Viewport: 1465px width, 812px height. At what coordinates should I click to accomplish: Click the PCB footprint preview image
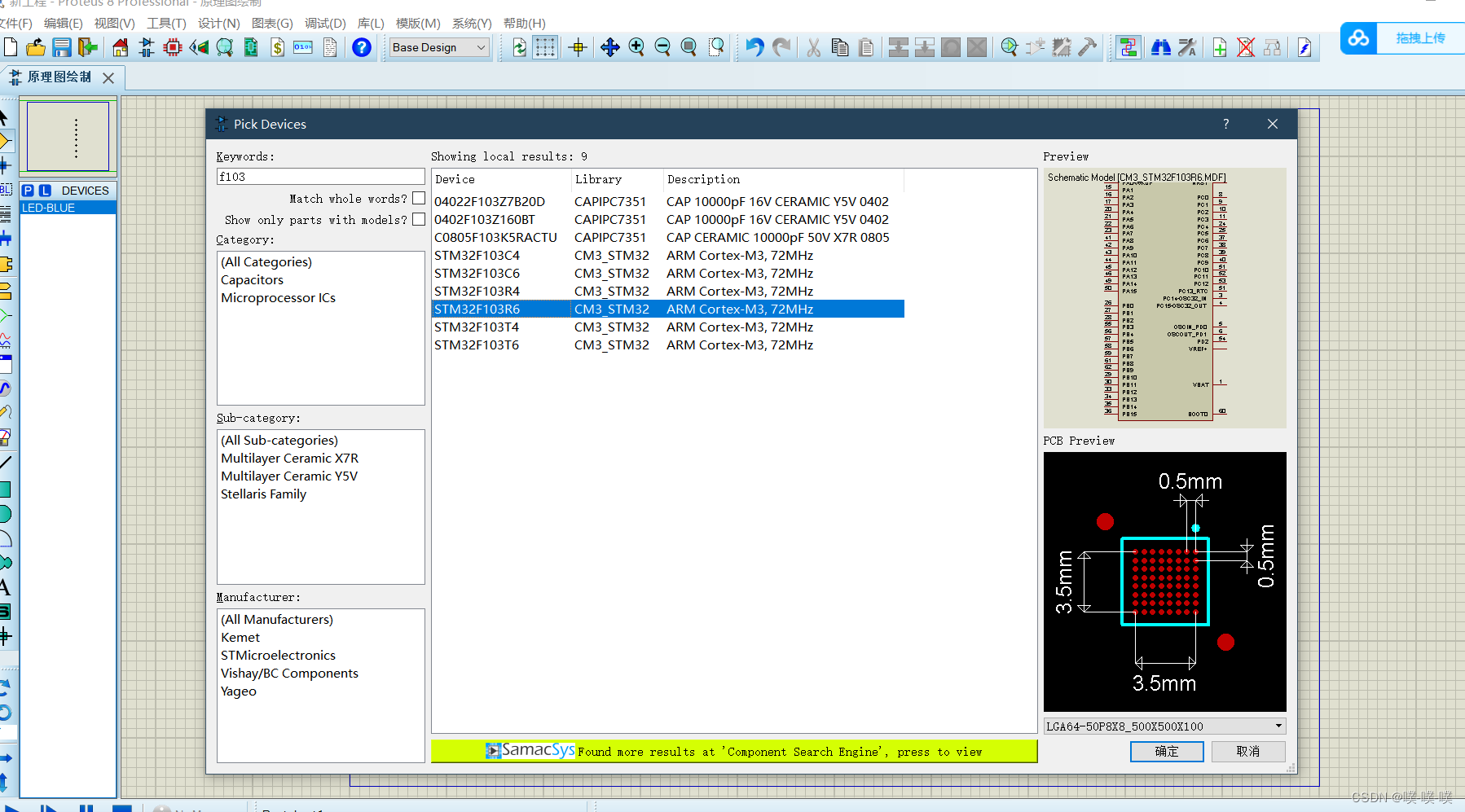(1165, 582)
